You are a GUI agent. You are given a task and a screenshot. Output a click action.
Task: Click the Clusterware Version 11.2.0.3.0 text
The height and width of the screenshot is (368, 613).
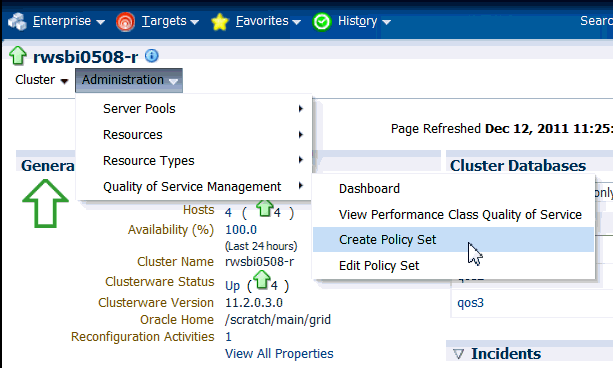[x=254, y=303]
